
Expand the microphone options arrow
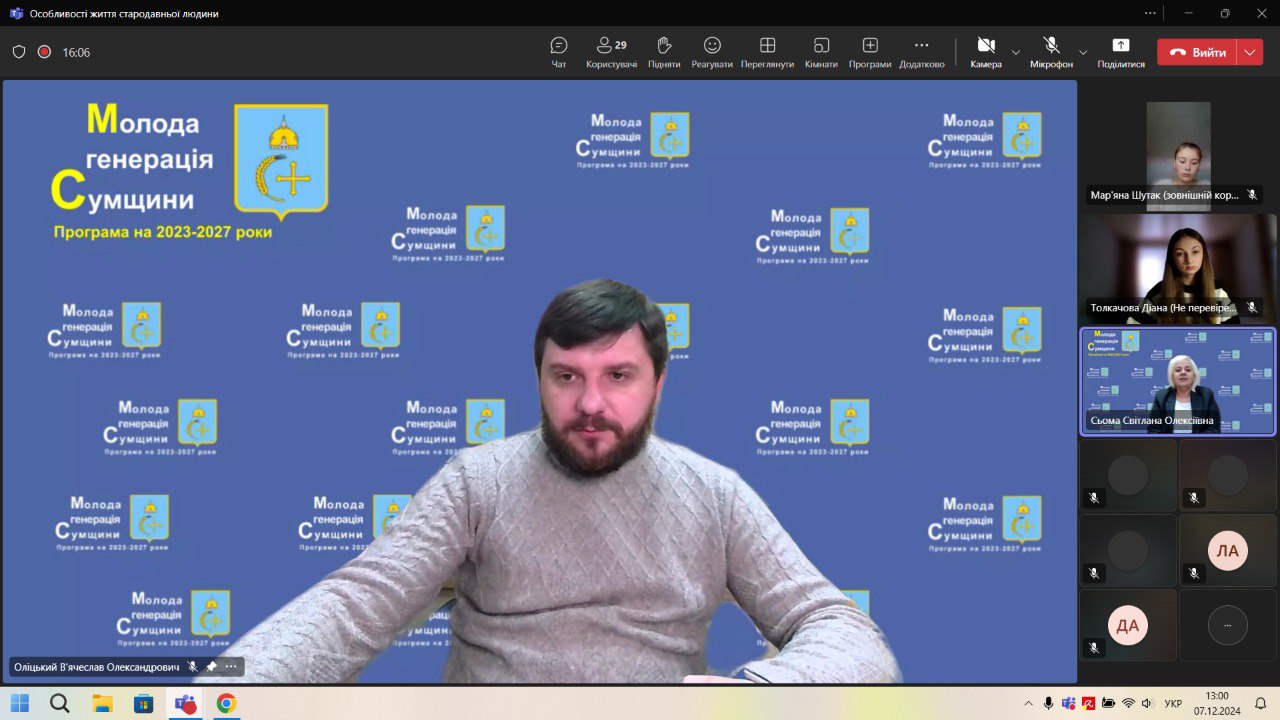coord(1083,52)
